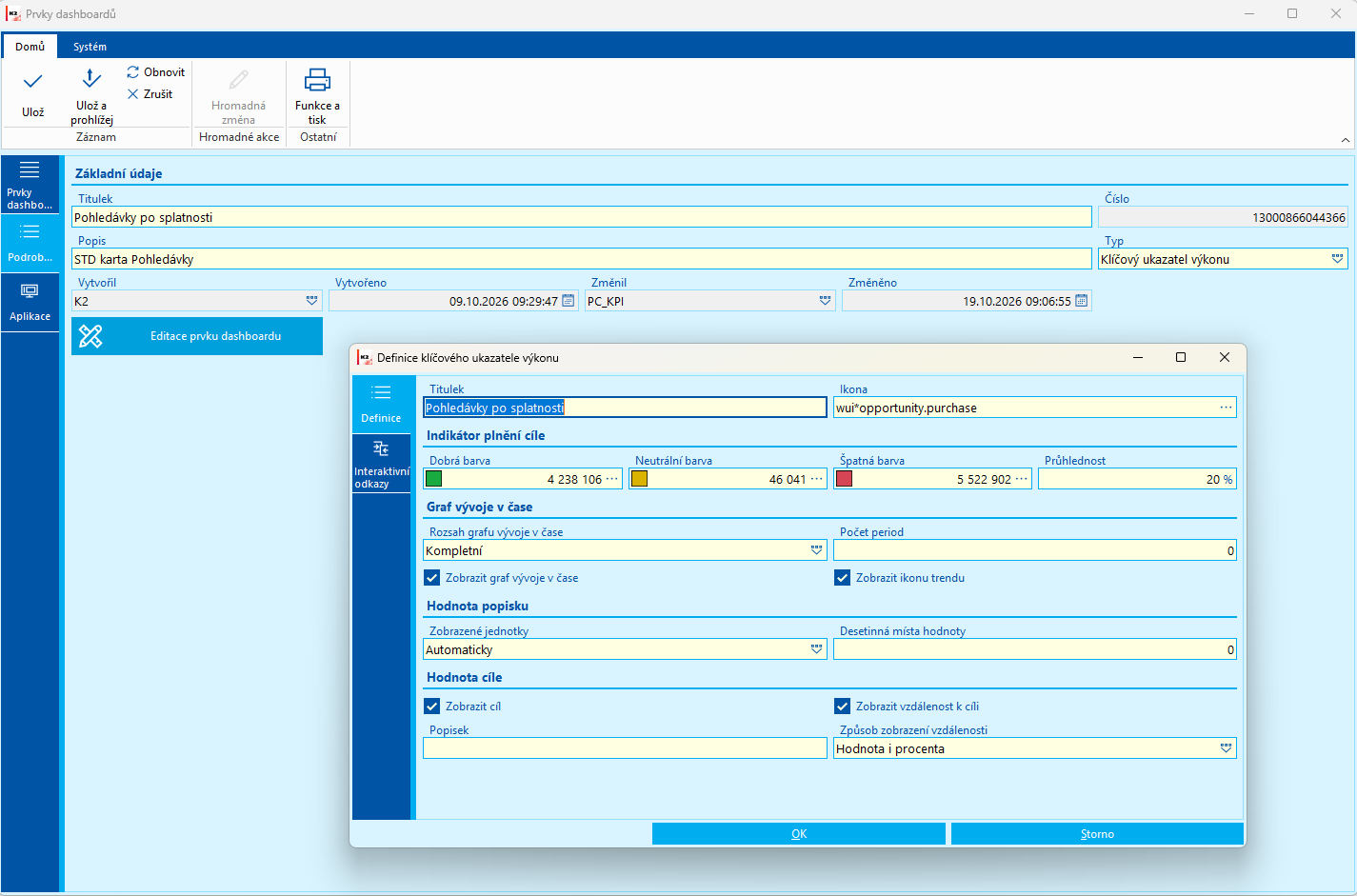The image size is (1357, 896).
Task: Open Zobrazené jednotky dropdown
Action: (x=816, y=649)
